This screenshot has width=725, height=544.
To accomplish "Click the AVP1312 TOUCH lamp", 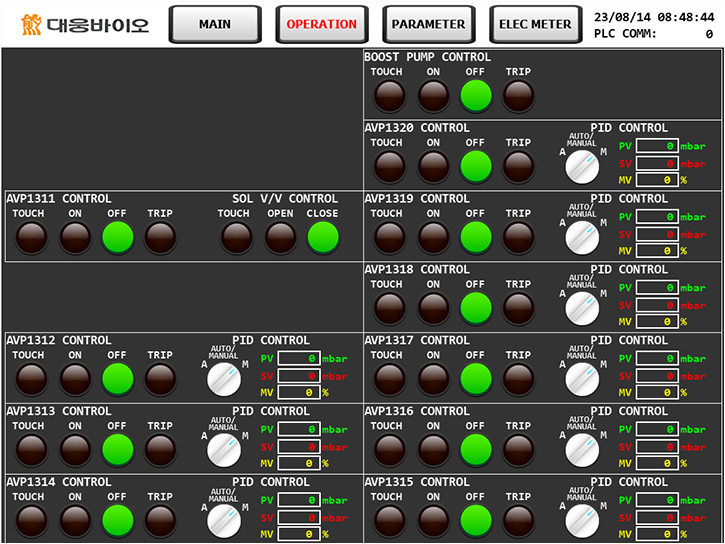I will (x=31, y=379).
